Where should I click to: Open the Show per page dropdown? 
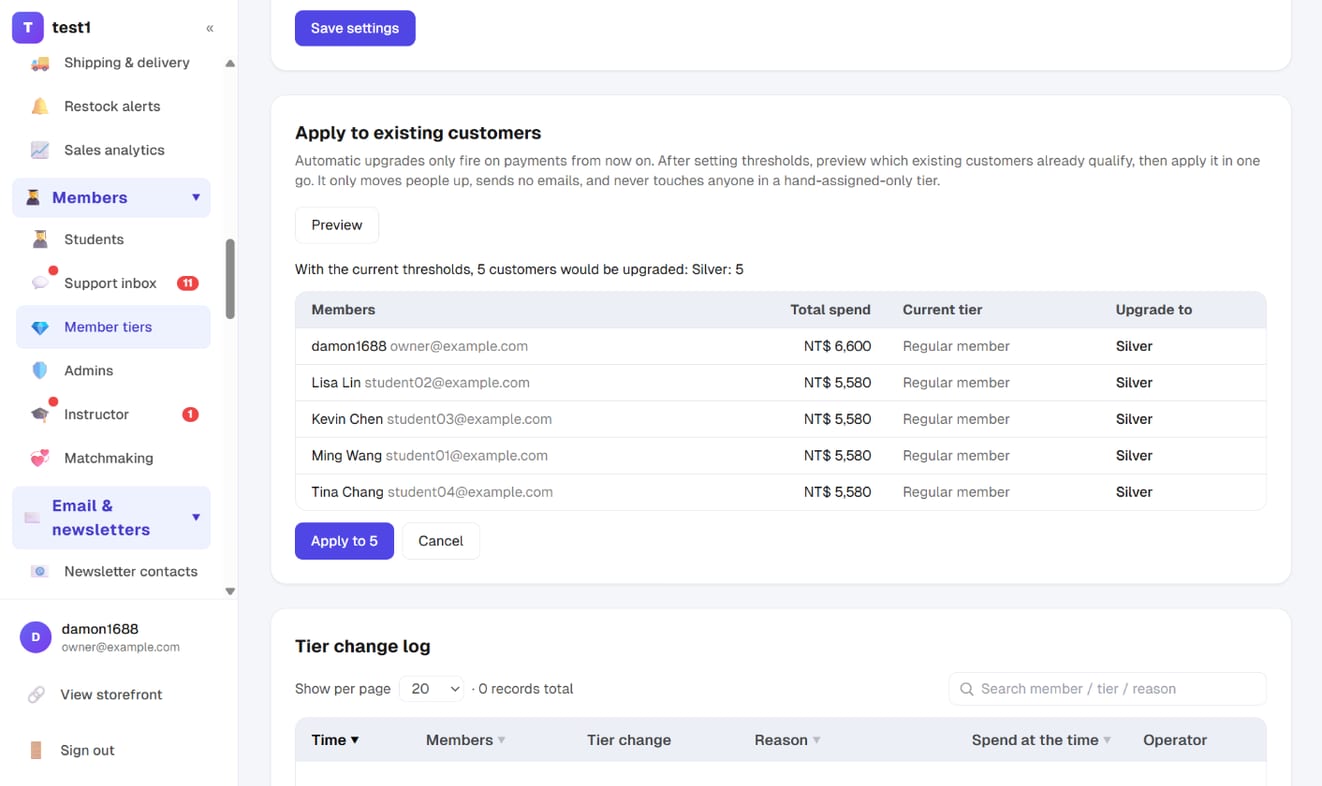pos(432,689)
